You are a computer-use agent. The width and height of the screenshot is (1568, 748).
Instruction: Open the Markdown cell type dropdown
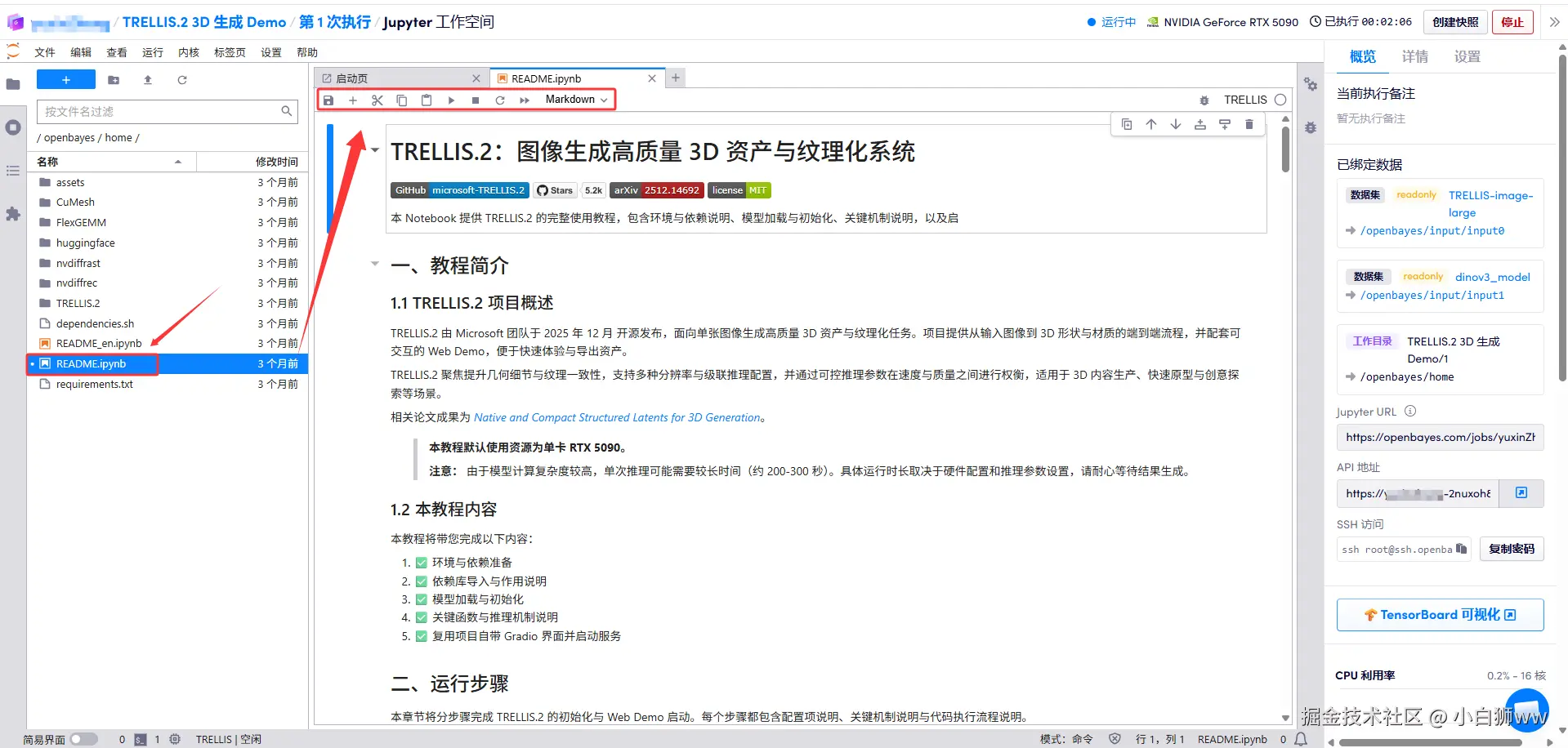pyautogui.click(x=577, y=100)
